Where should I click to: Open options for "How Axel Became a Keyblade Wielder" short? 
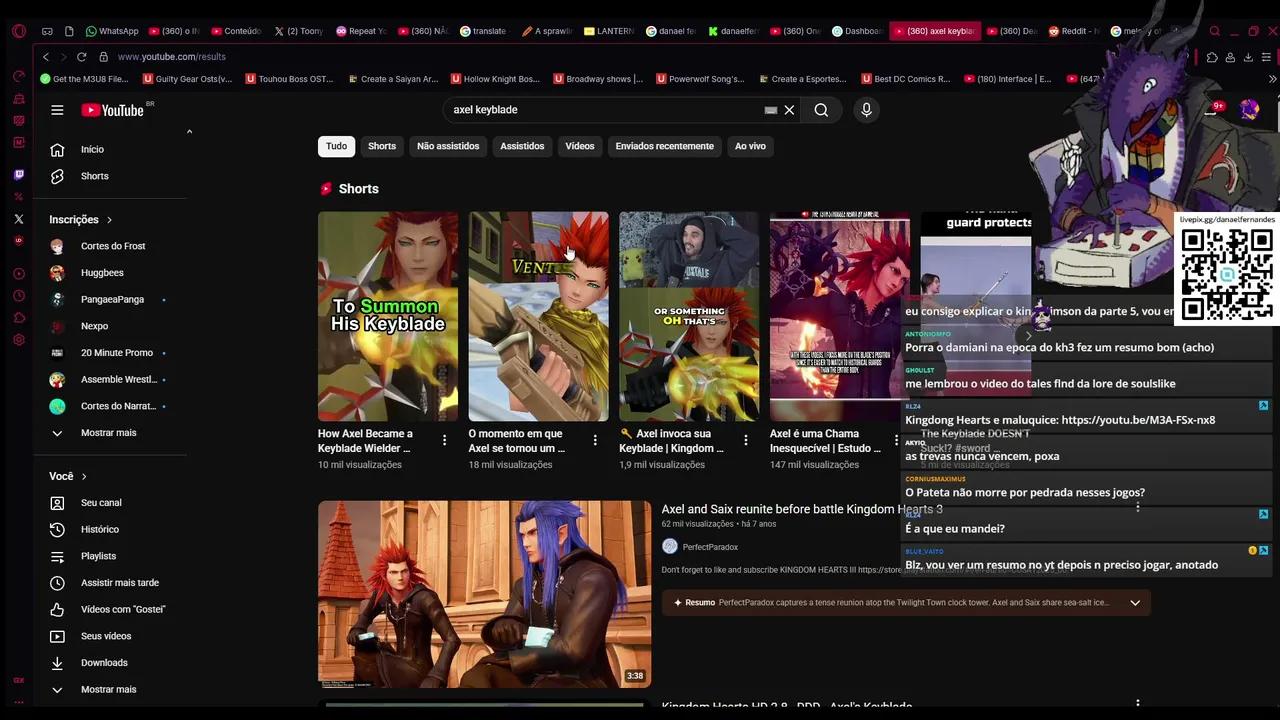445,440
